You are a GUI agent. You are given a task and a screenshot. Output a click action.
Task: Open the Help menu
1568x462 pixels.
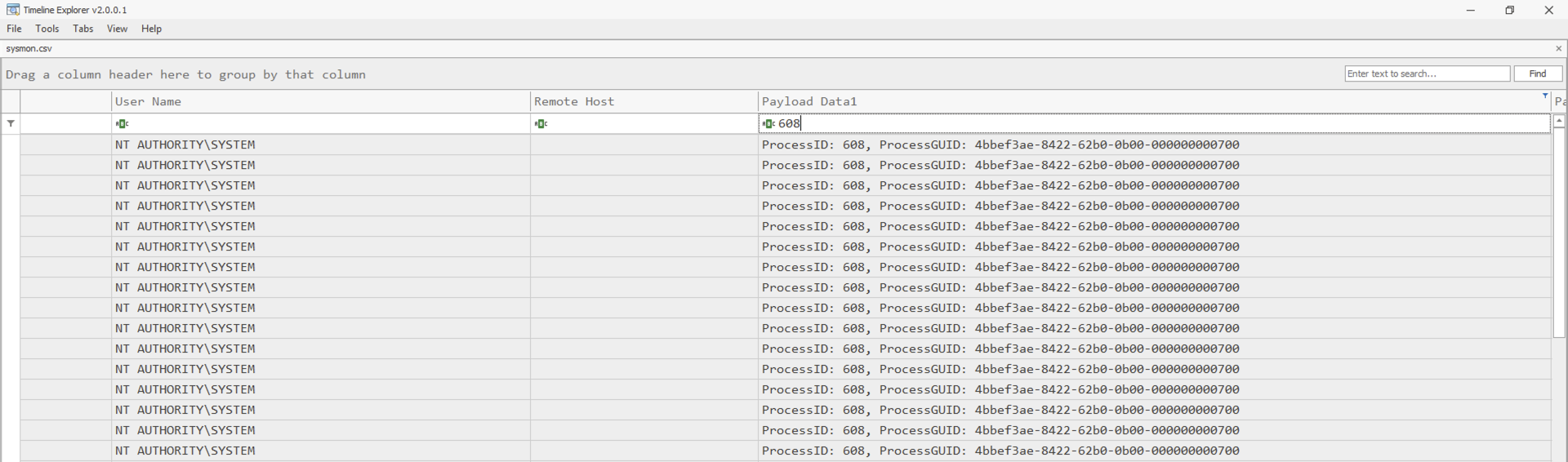coord(151,29)
